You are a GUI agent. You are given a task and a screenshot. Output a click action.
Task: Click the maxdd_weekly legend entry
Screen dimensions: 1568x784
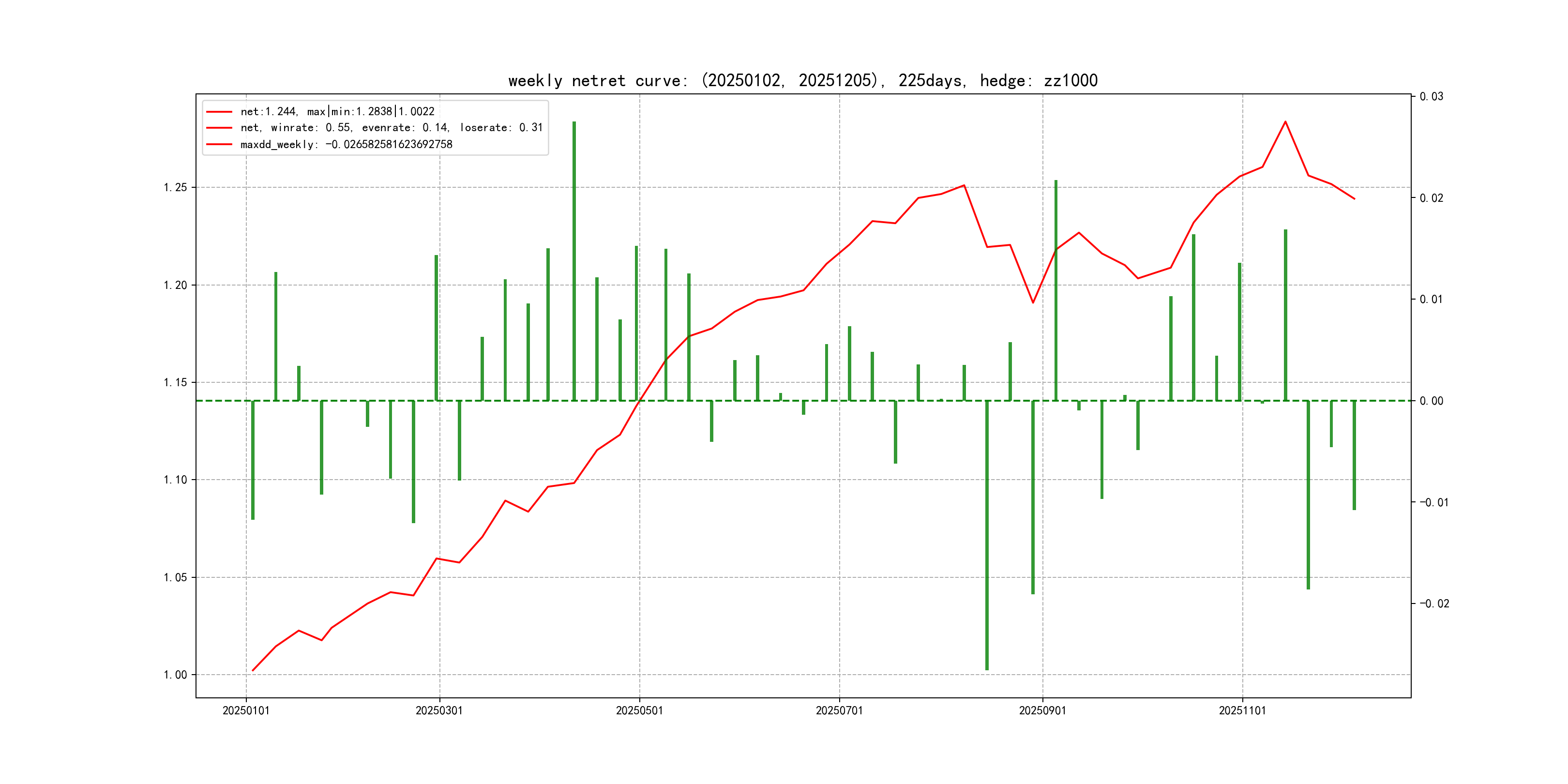(346, 144)
